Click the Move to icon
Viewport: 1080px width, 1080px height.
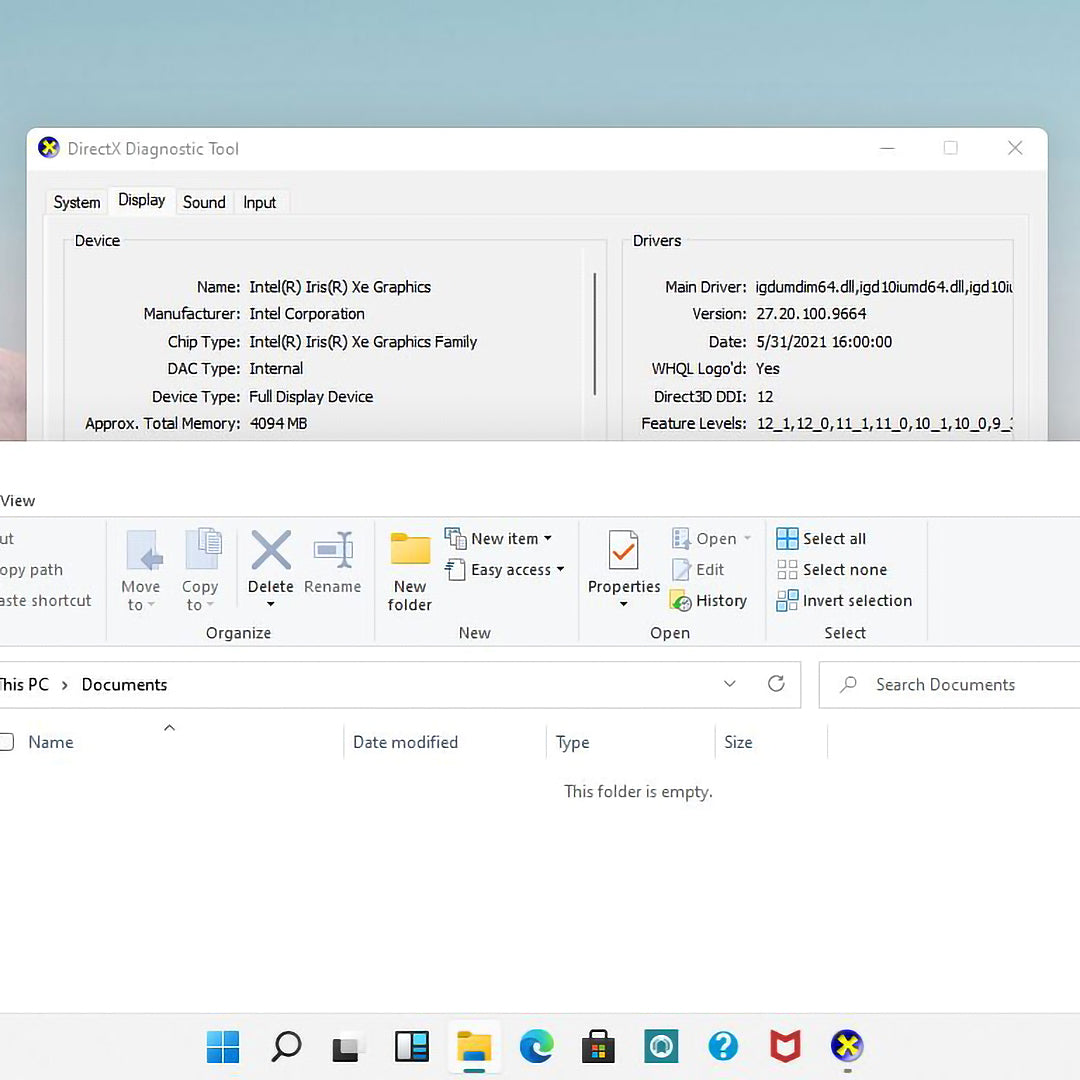coord(143,551)
